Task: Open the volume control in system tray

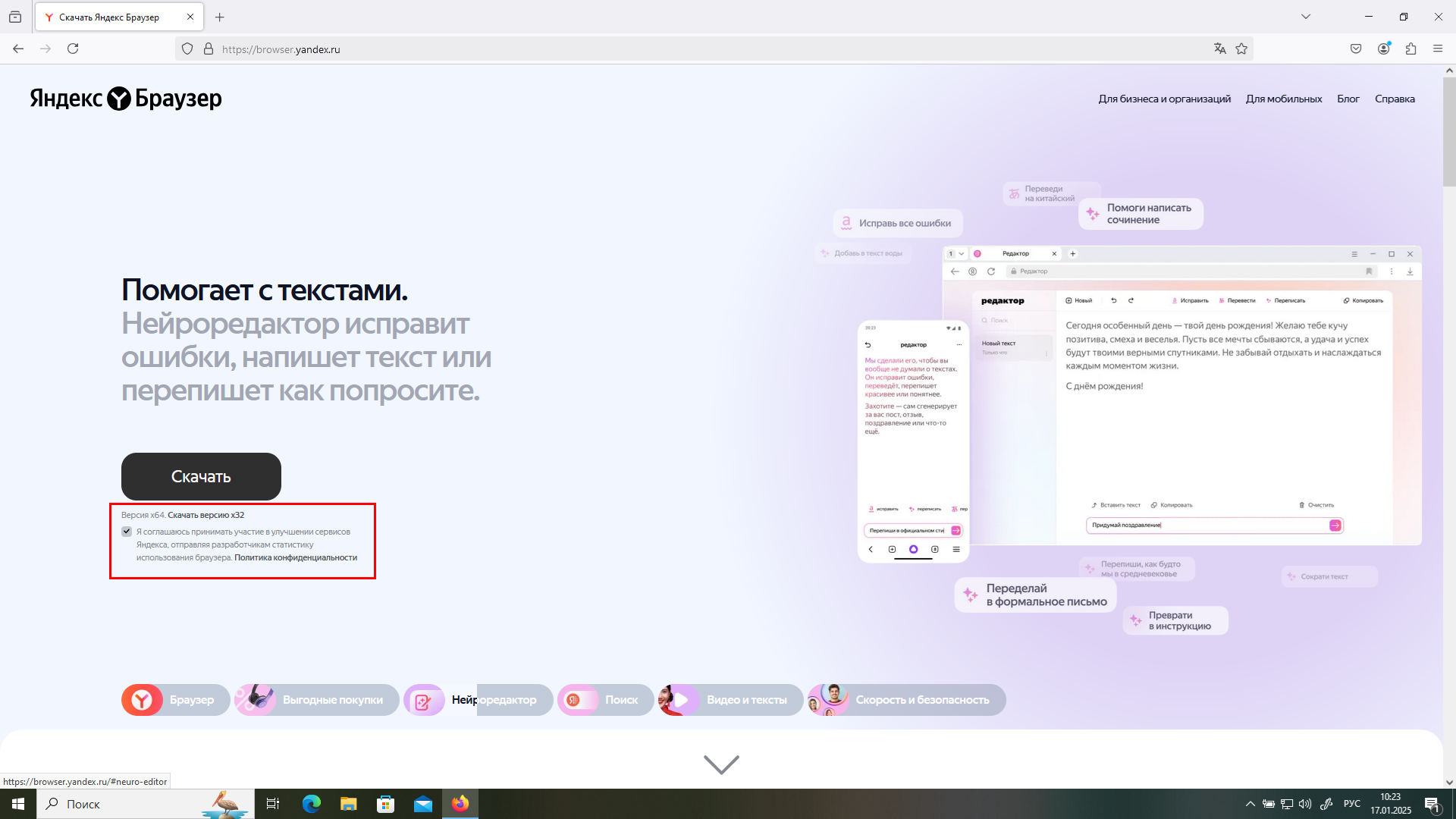Action: [x=1304, y=803]
